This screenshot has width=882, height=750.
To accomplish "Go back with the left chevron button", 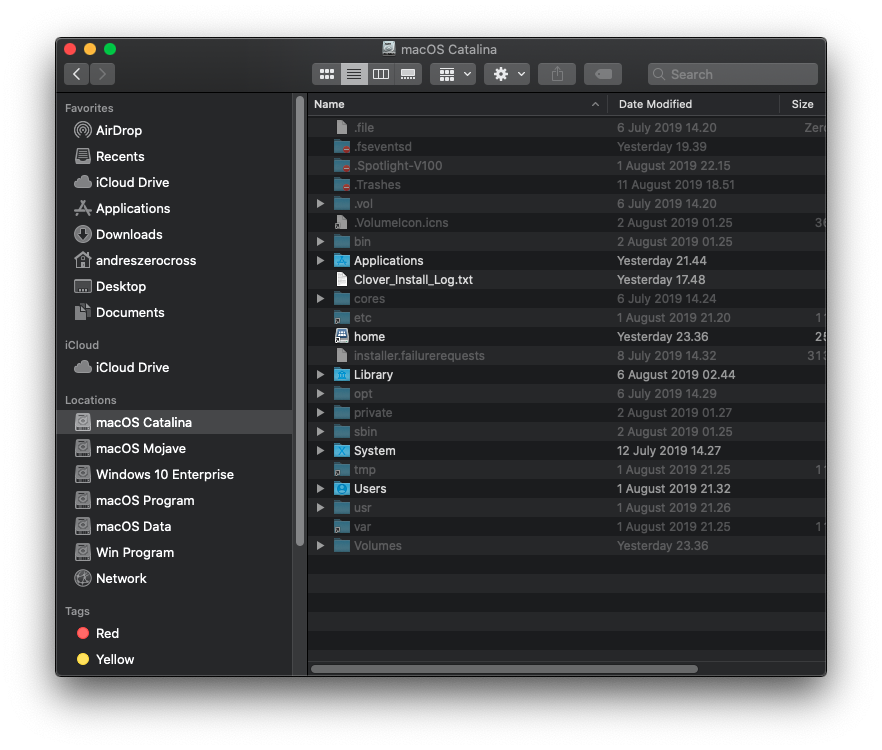I will click(76, 74).
